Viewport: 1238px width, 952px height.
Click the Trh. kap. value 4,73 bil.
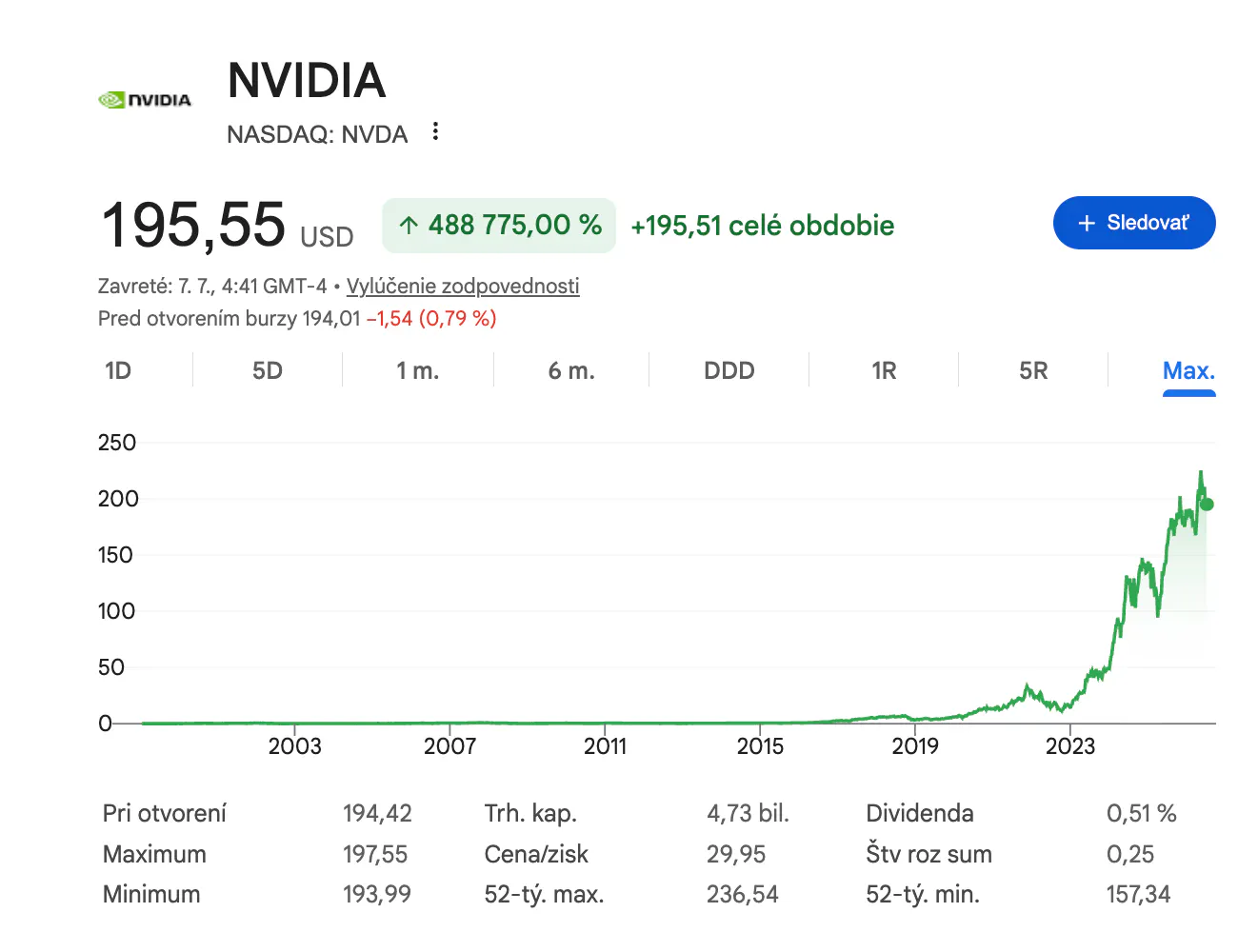[x=748, y=813]
